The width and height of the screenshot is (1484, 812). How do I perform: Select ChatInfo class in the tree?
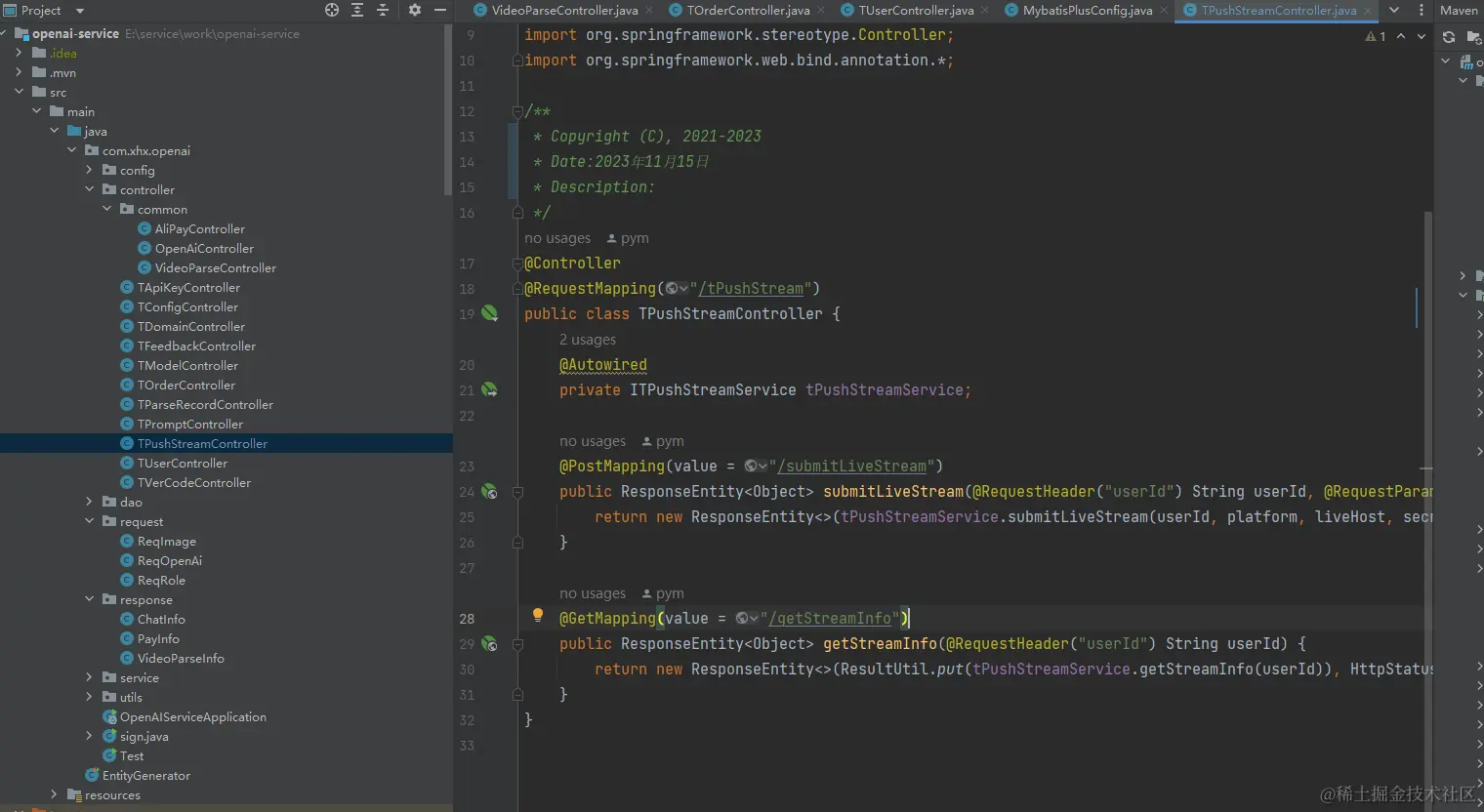(161, 619)
